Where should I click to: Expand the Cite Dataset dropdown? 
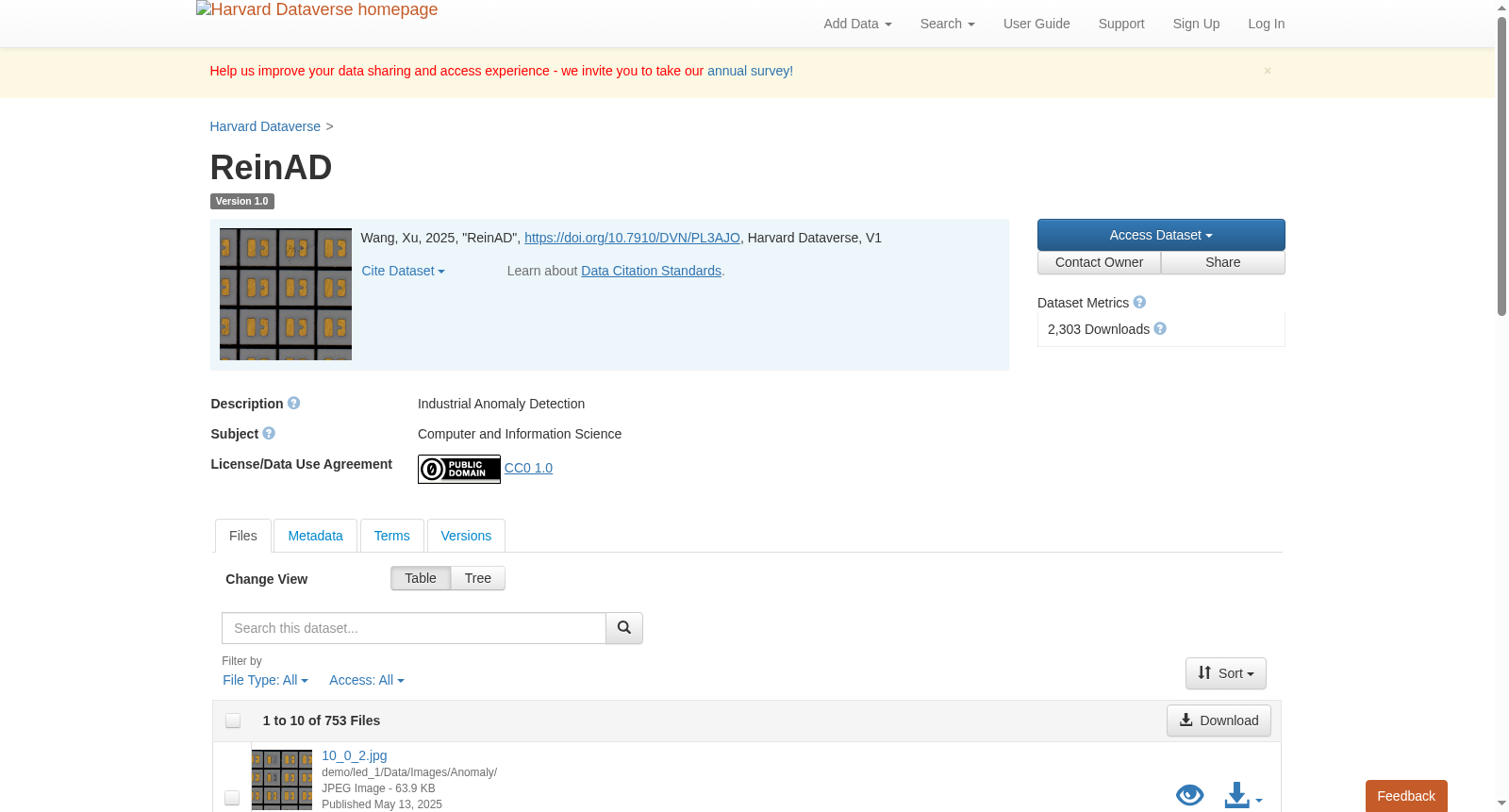coord(403,271)
